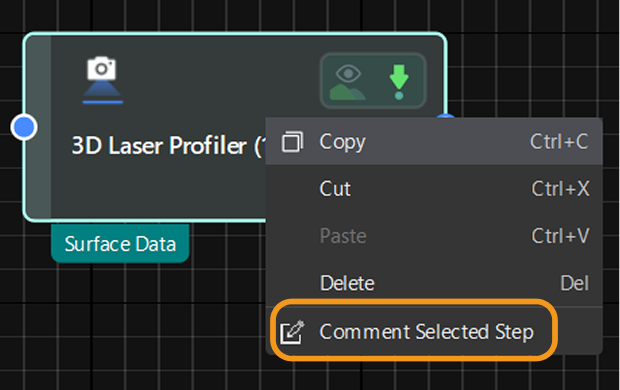Choose Copy from the context menu
This screenshot has width=620, height=390.
click(434, 142)
